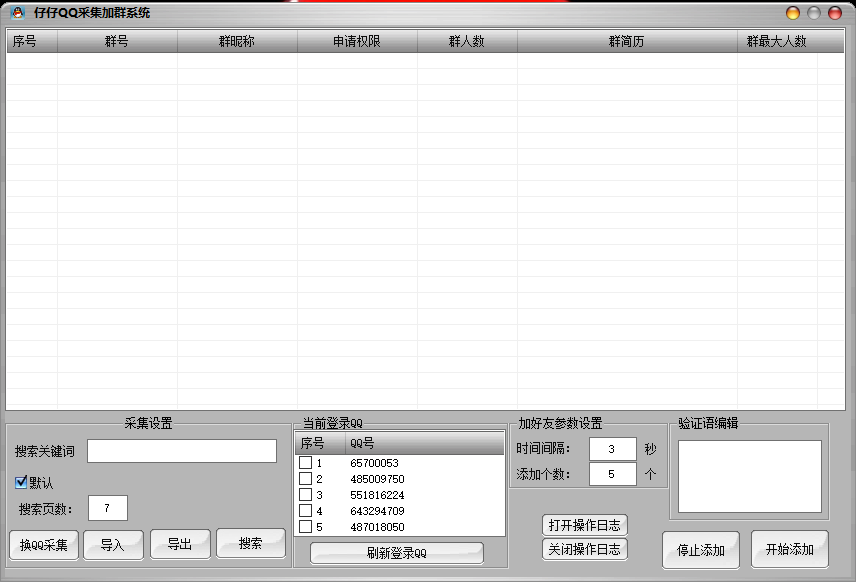The width and height of the screenshot is (856, 582).
Task: Check the box for QQ 643294709
Action: [x=306, y=510]
